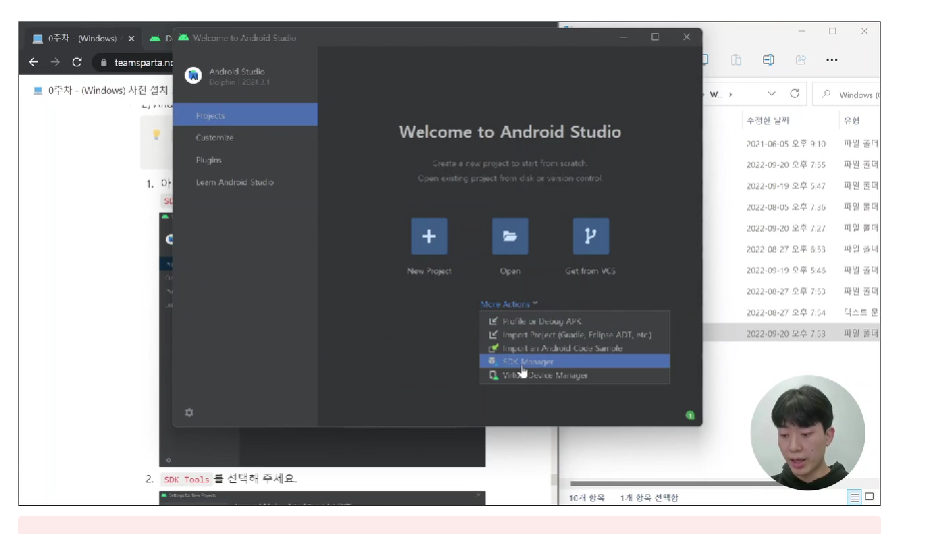Click the Get from VCS branch icon
The height and width of the screenshot is (534, 935).
[x=590, y=236]
